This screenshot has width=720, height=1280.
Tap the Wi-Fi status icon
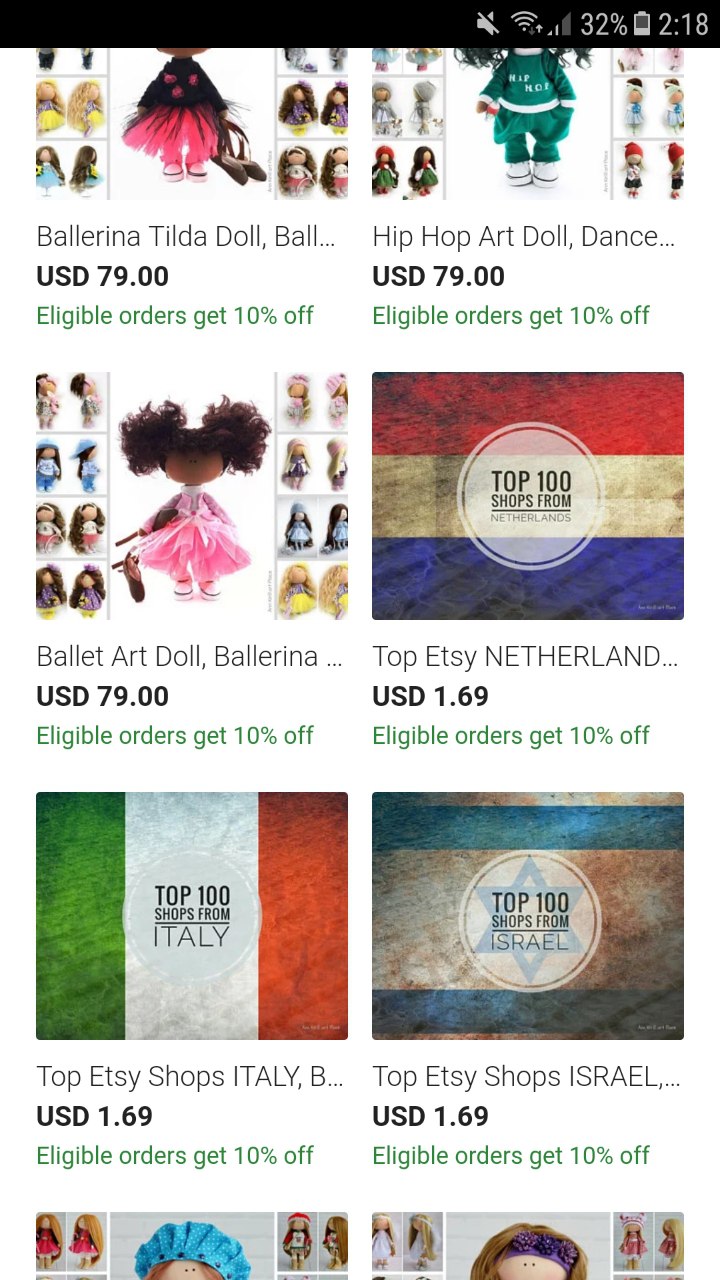525,23
